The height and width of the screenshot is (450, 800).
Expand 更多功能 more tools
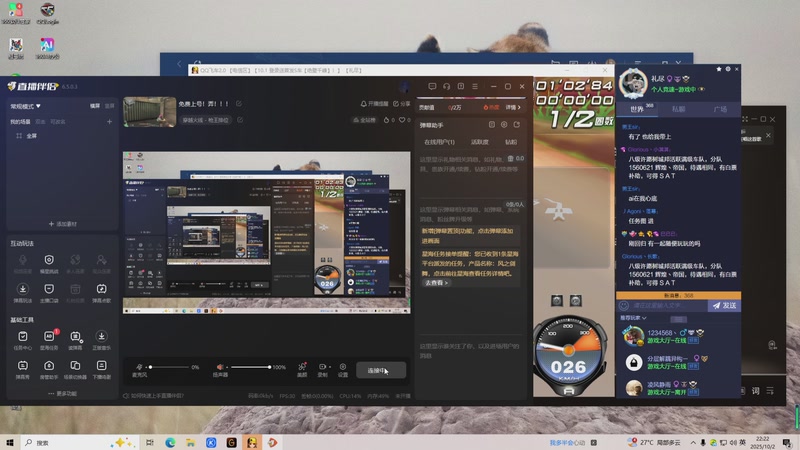tap(63, 393)
